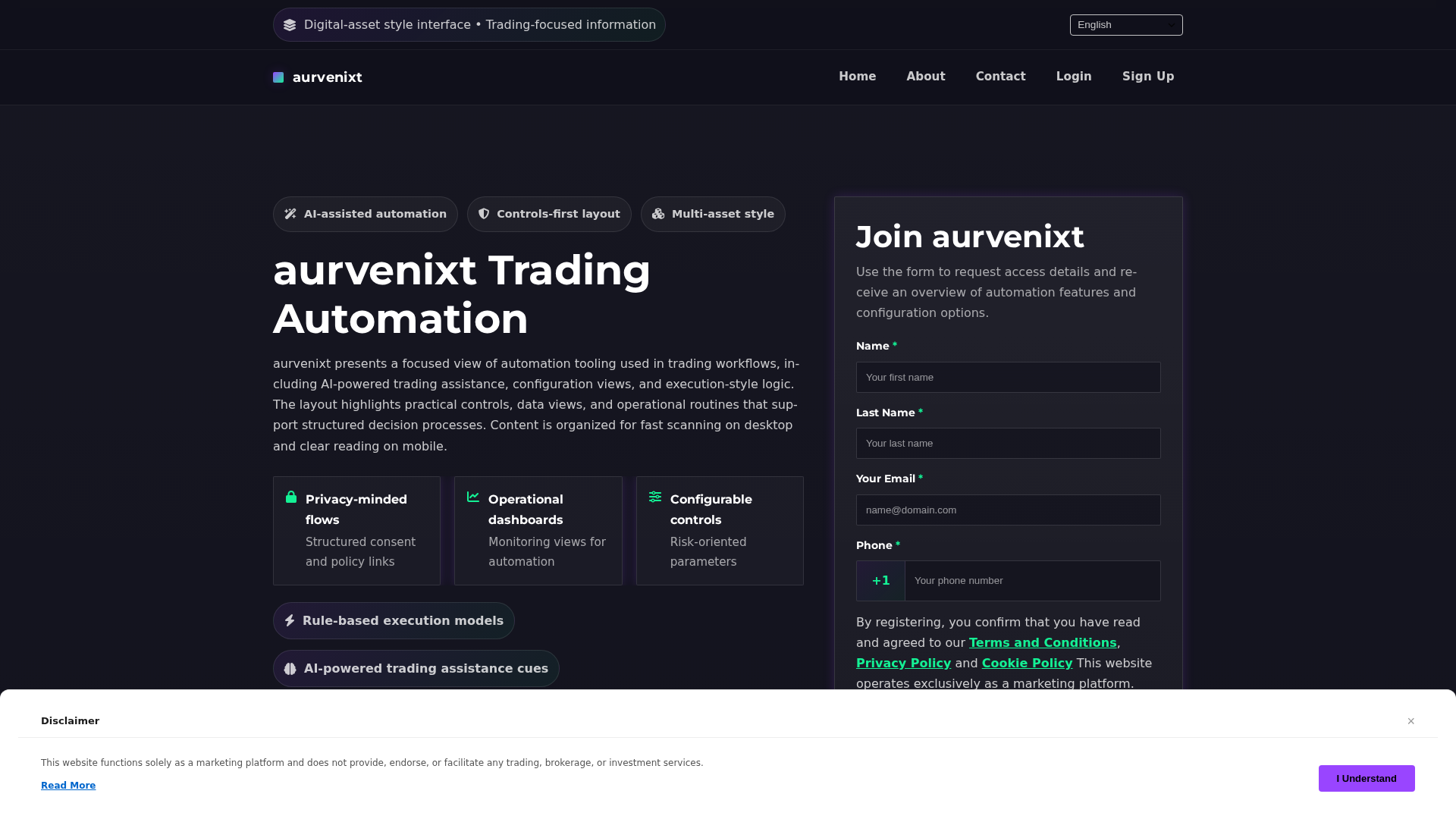The width and height of the screenshot is (1456, 819).
Task: Focus the Your first name field
Action: (x=1008, y=378)
